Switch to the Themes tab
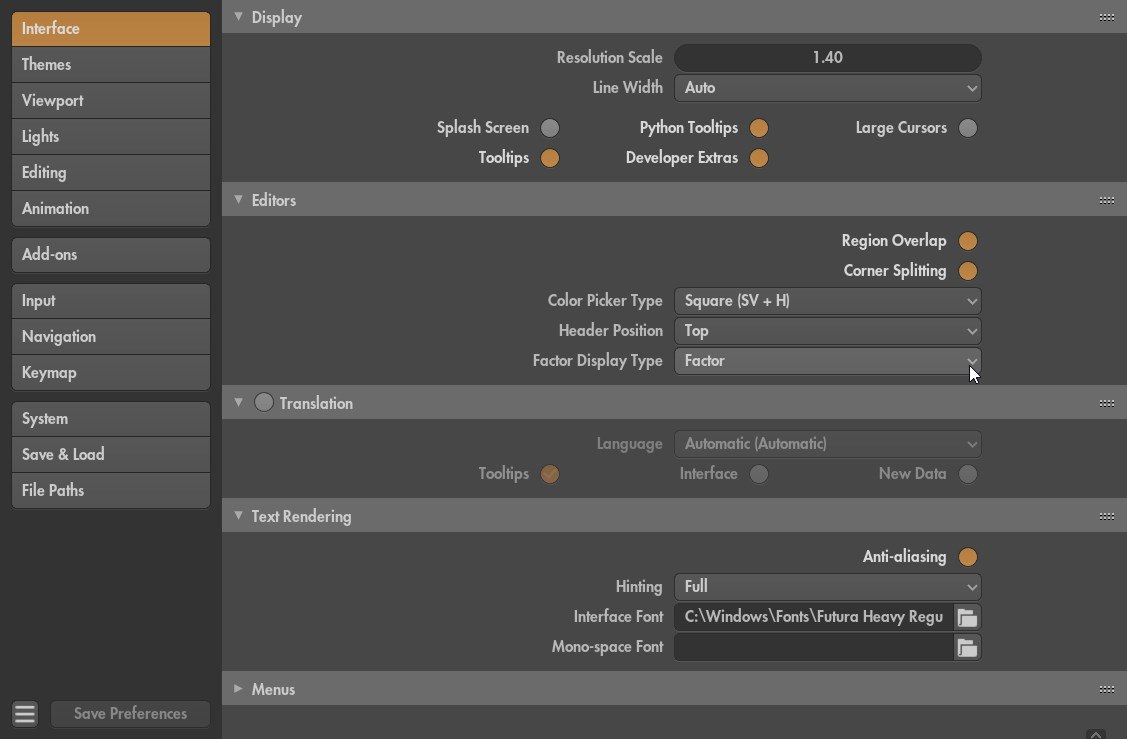 tap(110, 65)
